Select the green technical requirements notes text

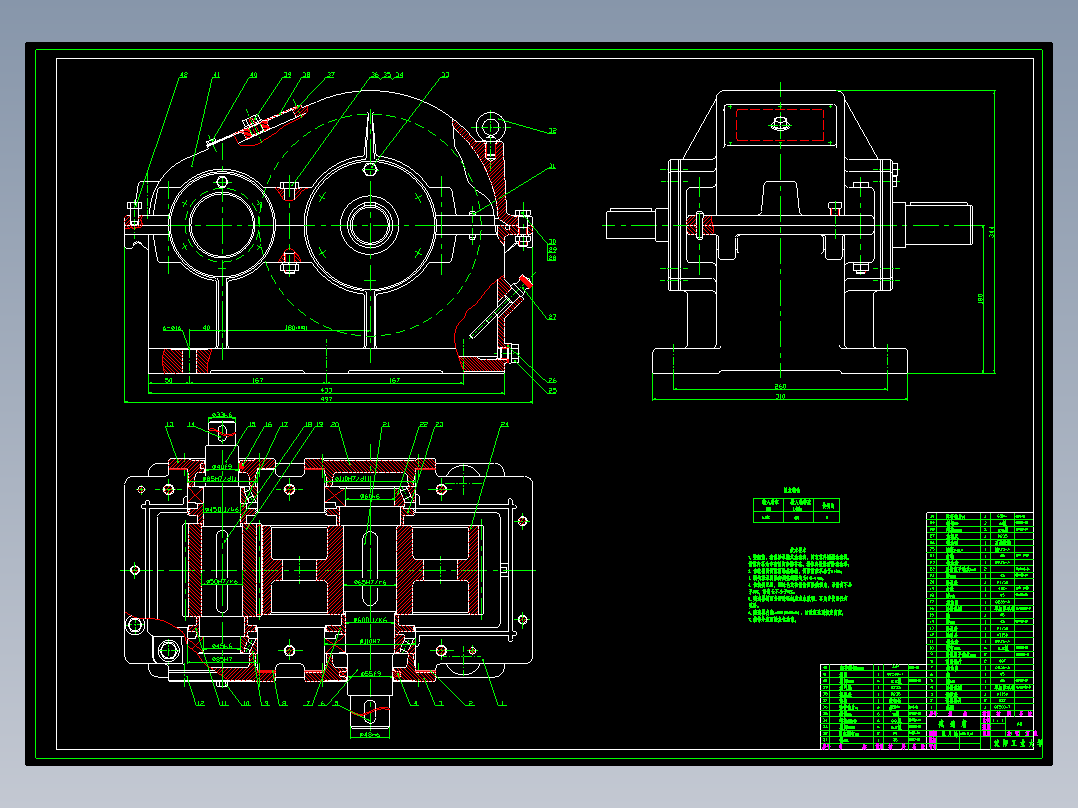(800, 585)
